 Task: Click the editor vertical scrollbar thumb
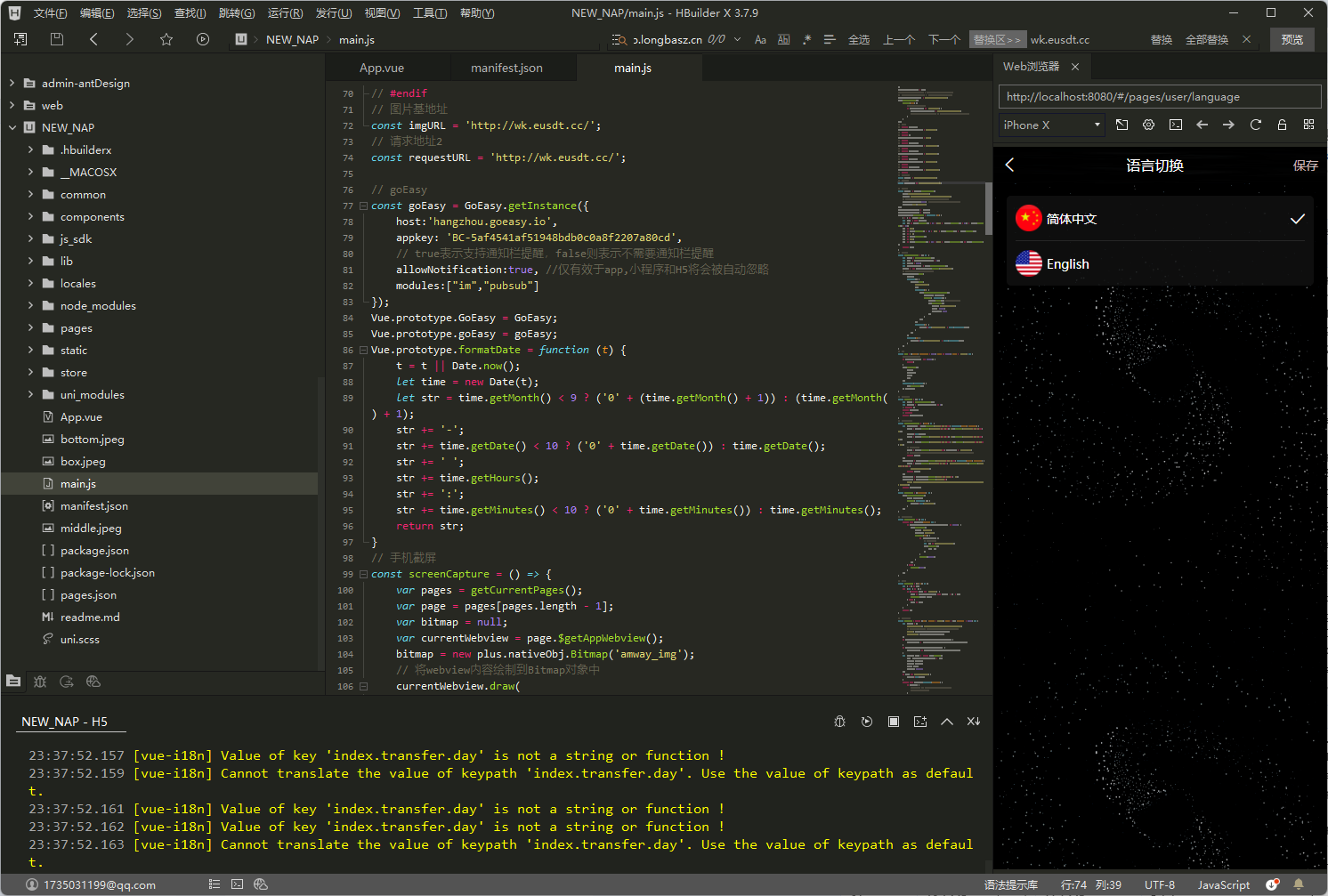click(x=988, y=209)
